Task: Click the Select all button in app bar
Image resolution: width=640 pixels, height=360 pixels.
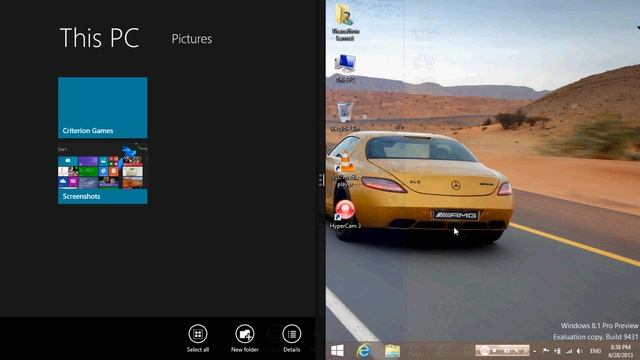Action: [x=198, y=338]
